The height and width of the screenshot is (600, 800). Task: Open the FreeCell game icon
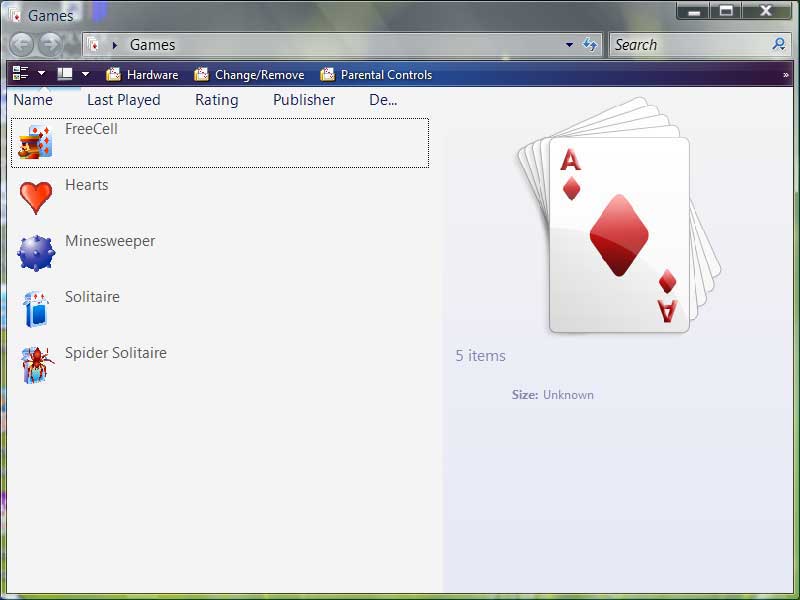click(35, 141)
